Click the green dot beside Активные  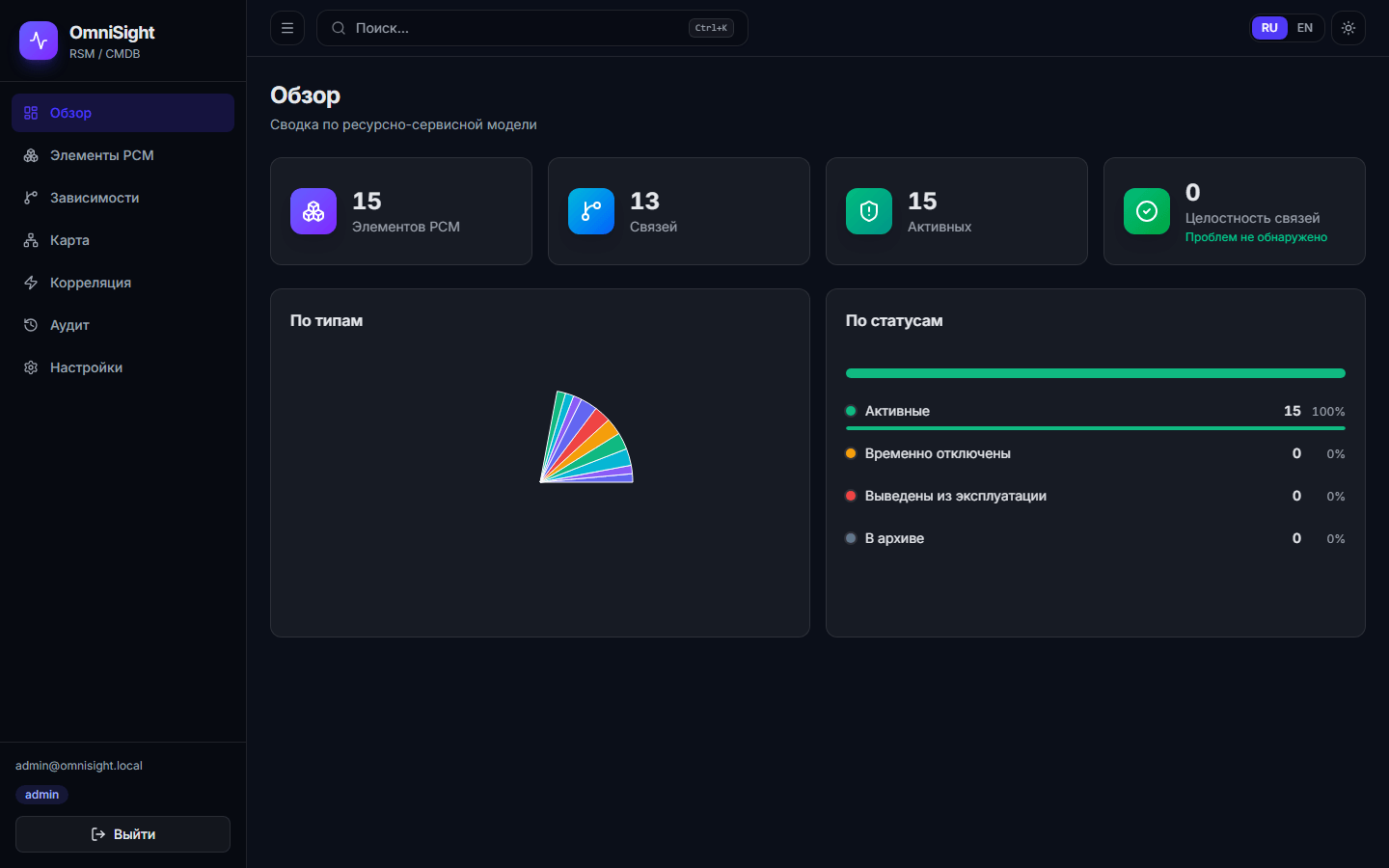coord(851,411)
